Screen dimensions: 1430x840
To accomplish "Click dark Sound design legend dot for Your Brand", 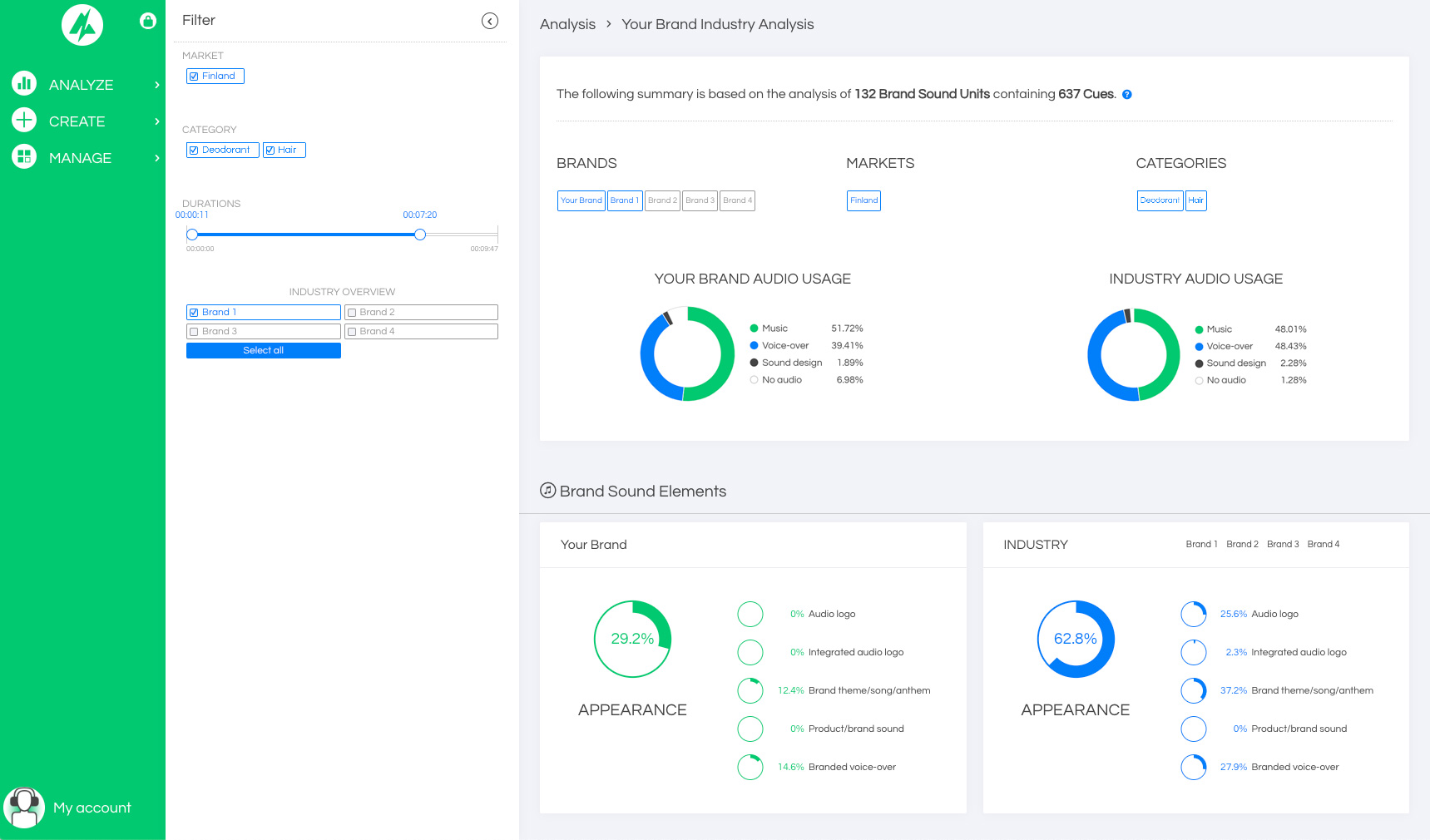I will coord(754,363).
